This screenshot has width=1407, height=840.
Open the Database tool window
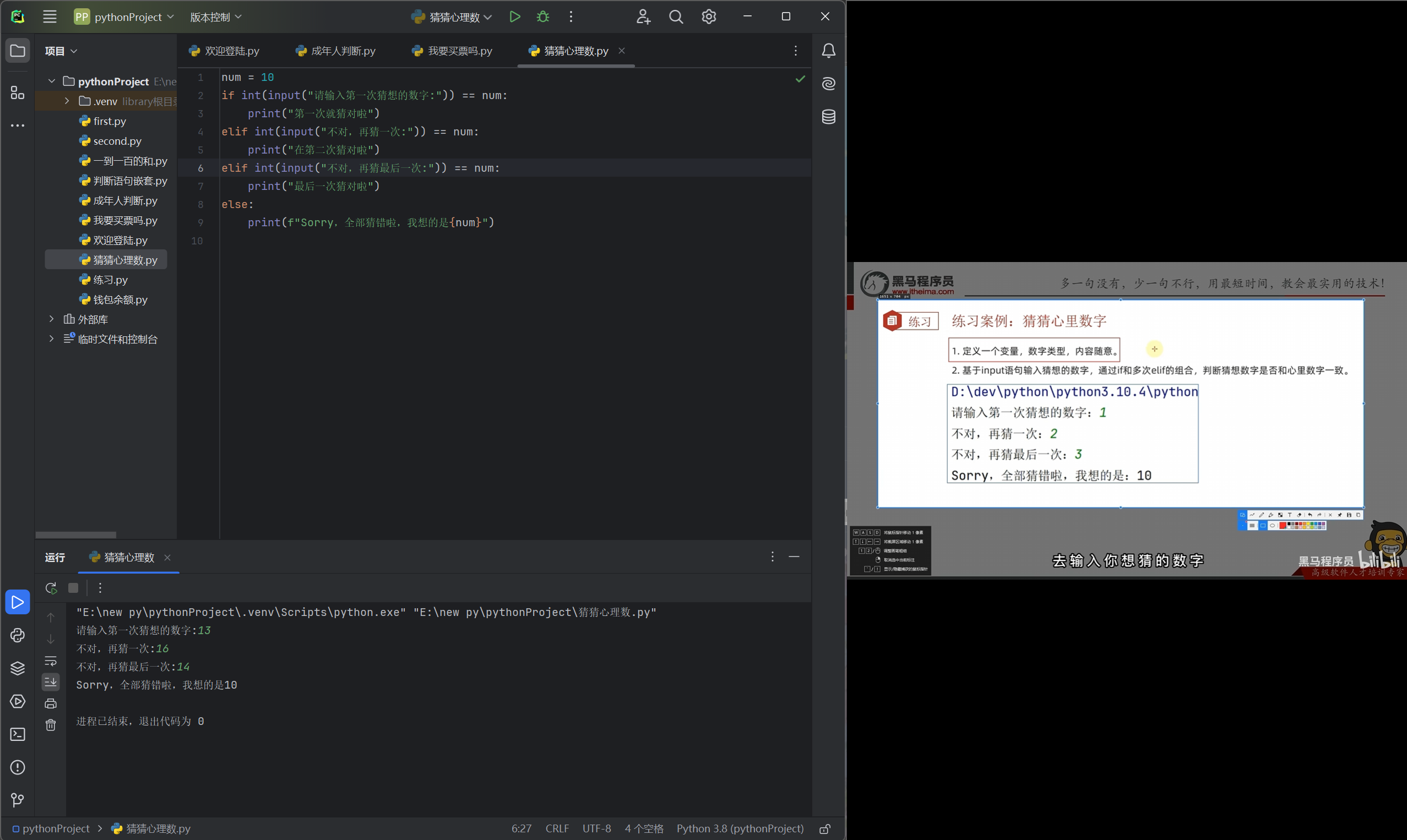(828, 117)
